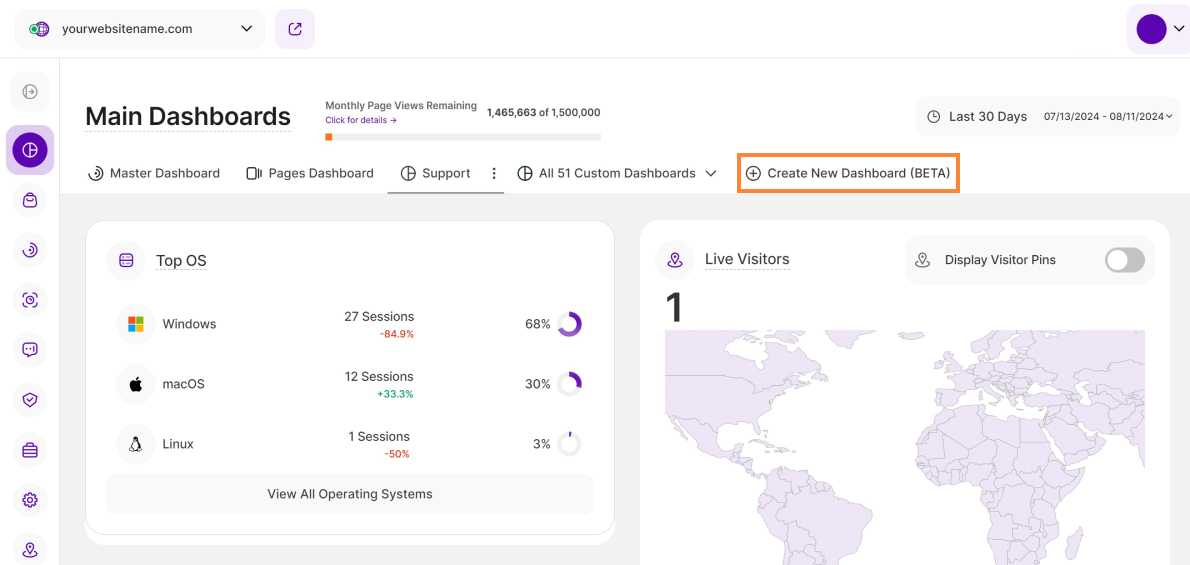
Task: Click the Support tab three-dot menu
Action: pyautogui.click(x=494, y=173)
